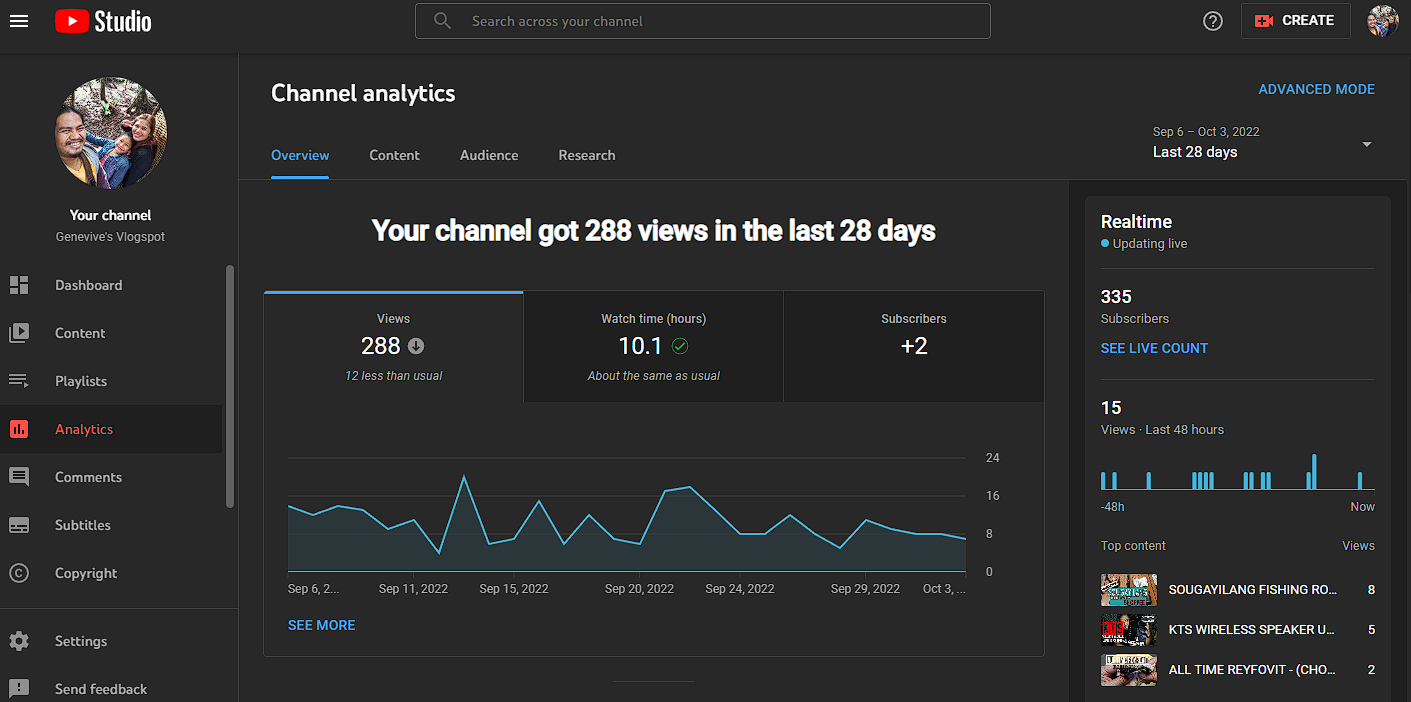Click the Updating live status text
Screen dimensions: 1411x702
point(1150,244)
